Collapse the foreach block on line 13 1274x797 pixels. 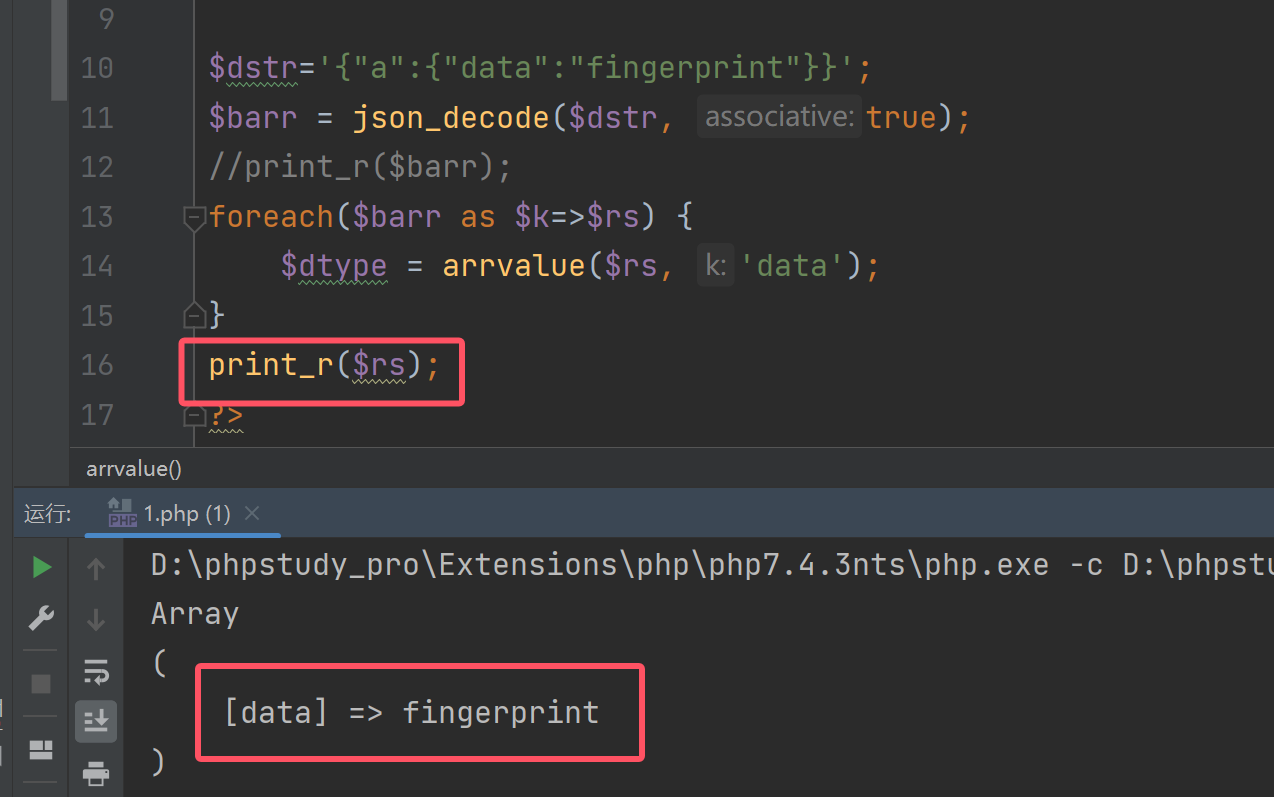pos(194,217)
